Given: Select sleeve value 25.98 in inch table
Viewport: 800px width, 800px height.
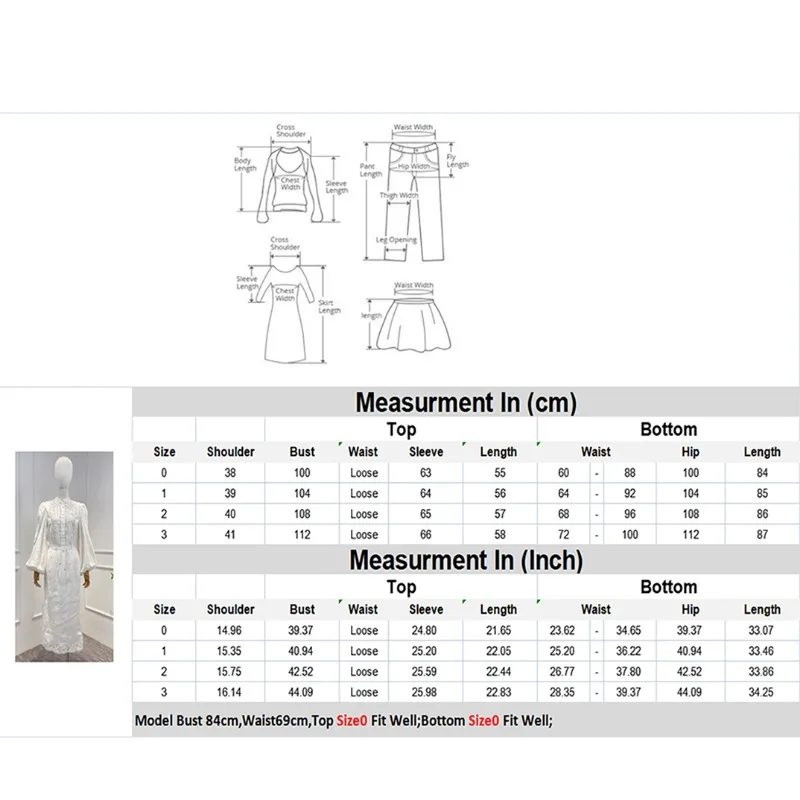Looking at the screenshot, I should [x=424, y=692].
